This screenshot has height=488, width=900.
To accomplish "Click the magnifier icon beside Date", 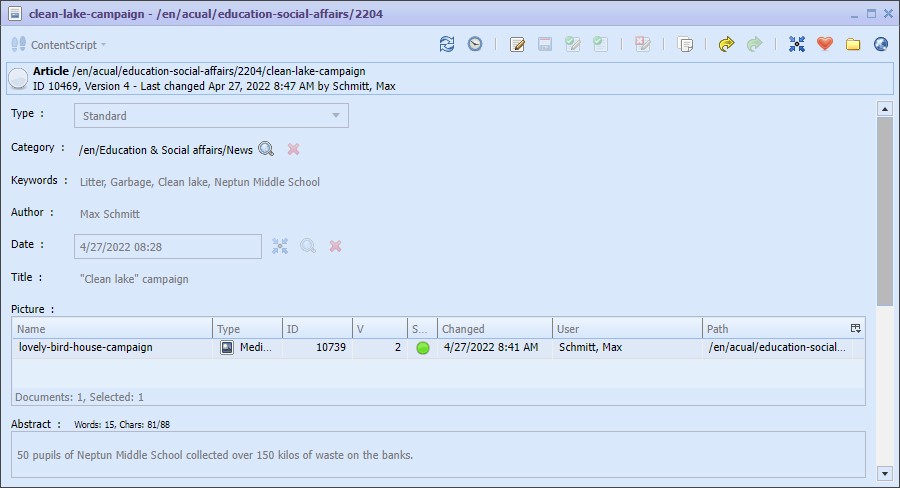I will [x=308, y=246].
